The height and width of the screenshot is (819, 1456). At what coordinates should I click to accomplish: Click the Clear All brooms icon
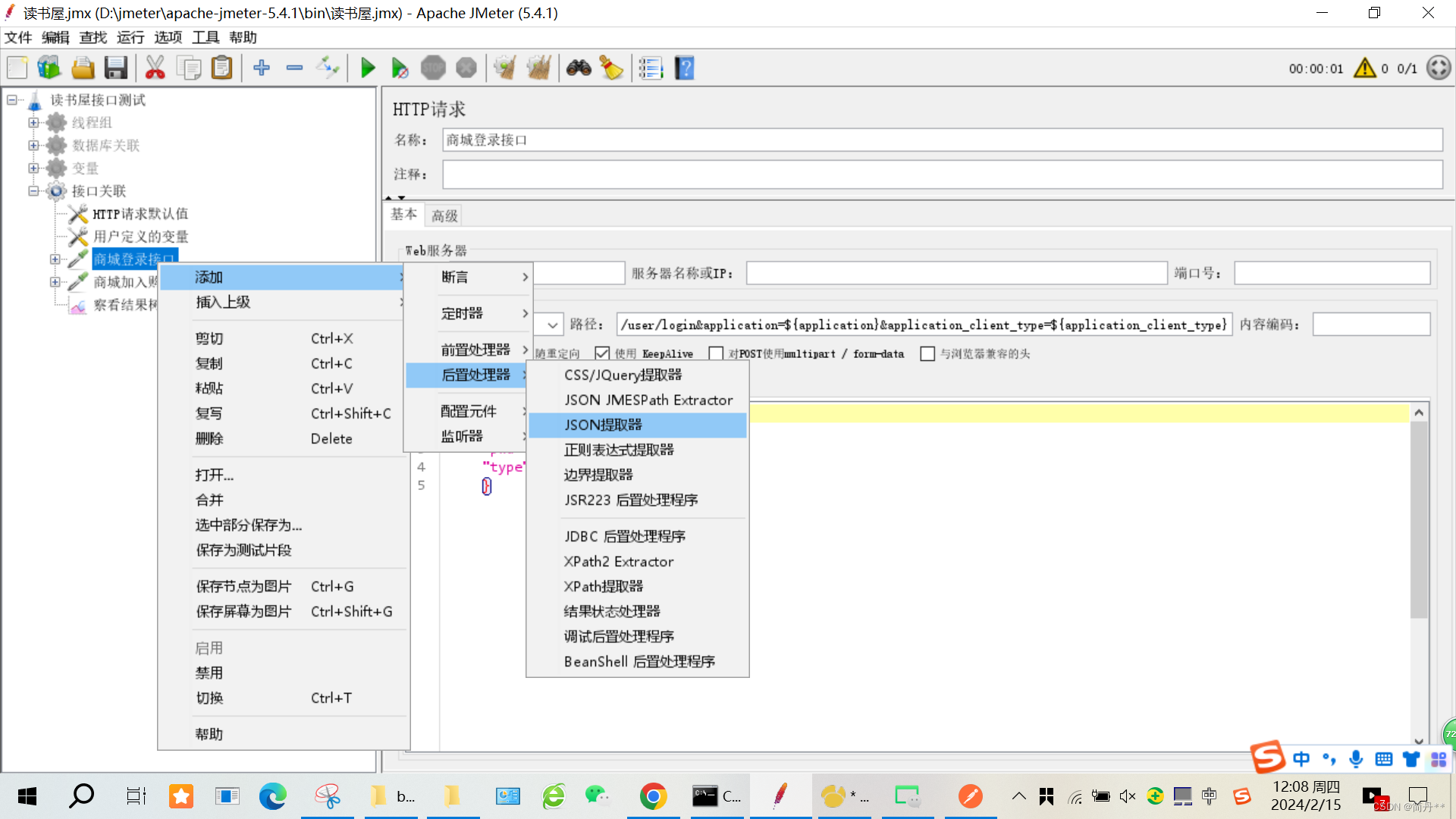pyautogui.click(x=538, y=68)
